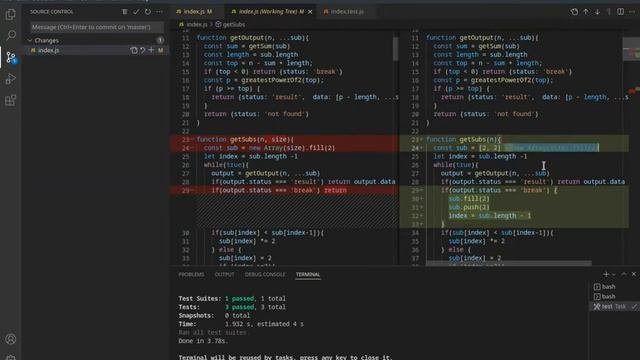
Task: Click the M status on index.js row
Action: 160,50
